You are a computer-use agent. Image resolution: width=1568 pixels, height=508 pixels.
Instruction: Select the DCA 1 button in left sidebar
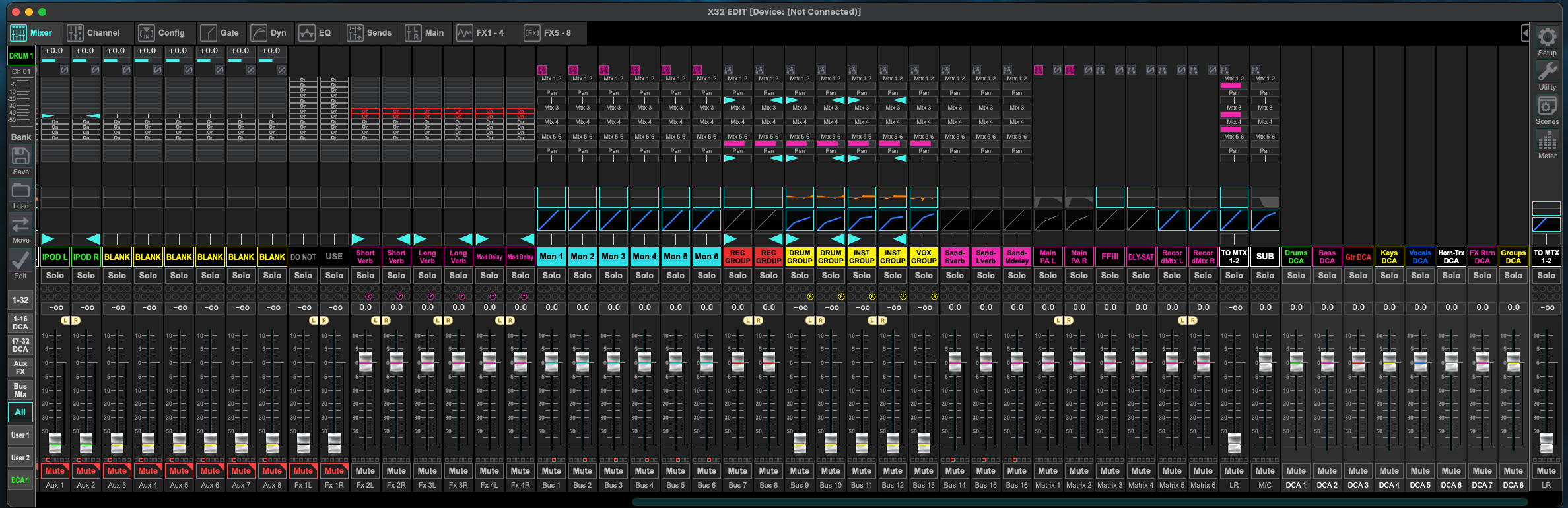(20, 480)
